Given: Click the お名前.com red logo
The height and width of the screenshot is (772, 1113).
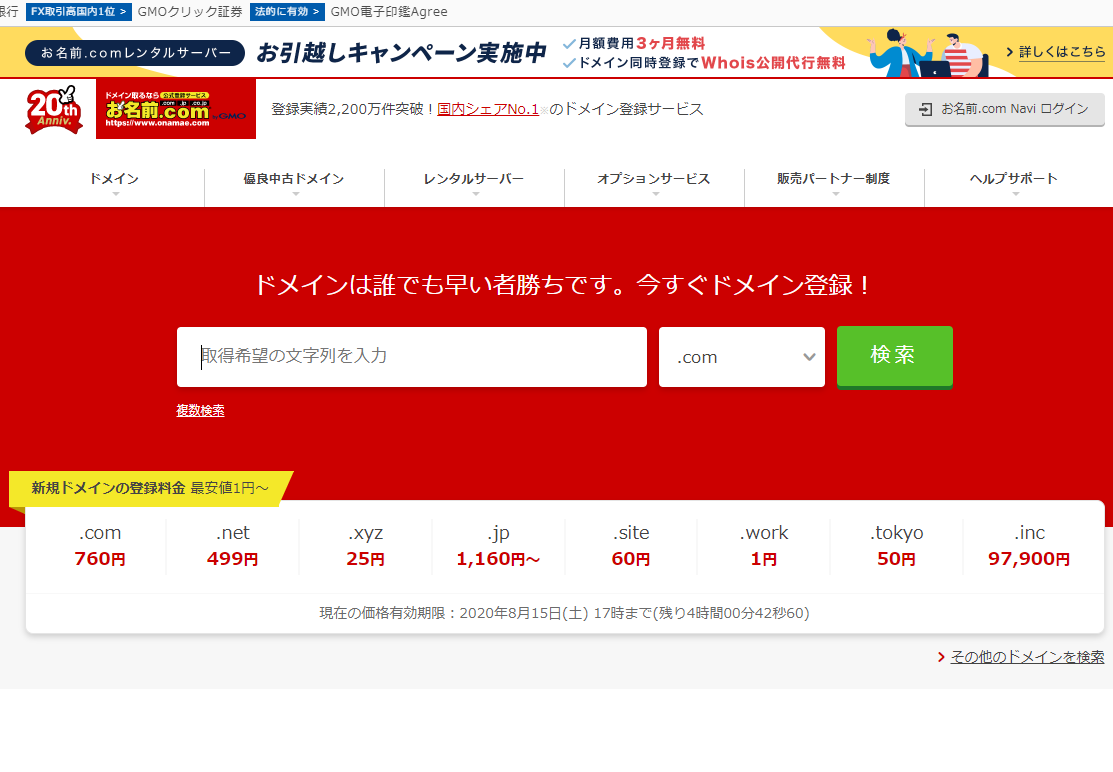Looking at the screenshot, I should point(175,109).
